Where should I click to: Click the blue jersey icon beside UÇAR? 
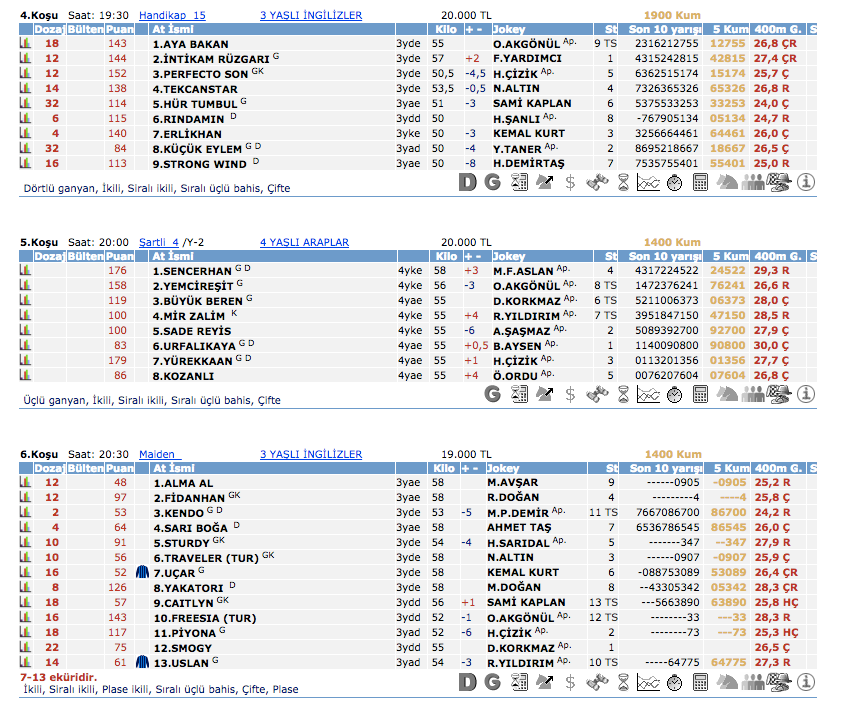pos(142,572)
